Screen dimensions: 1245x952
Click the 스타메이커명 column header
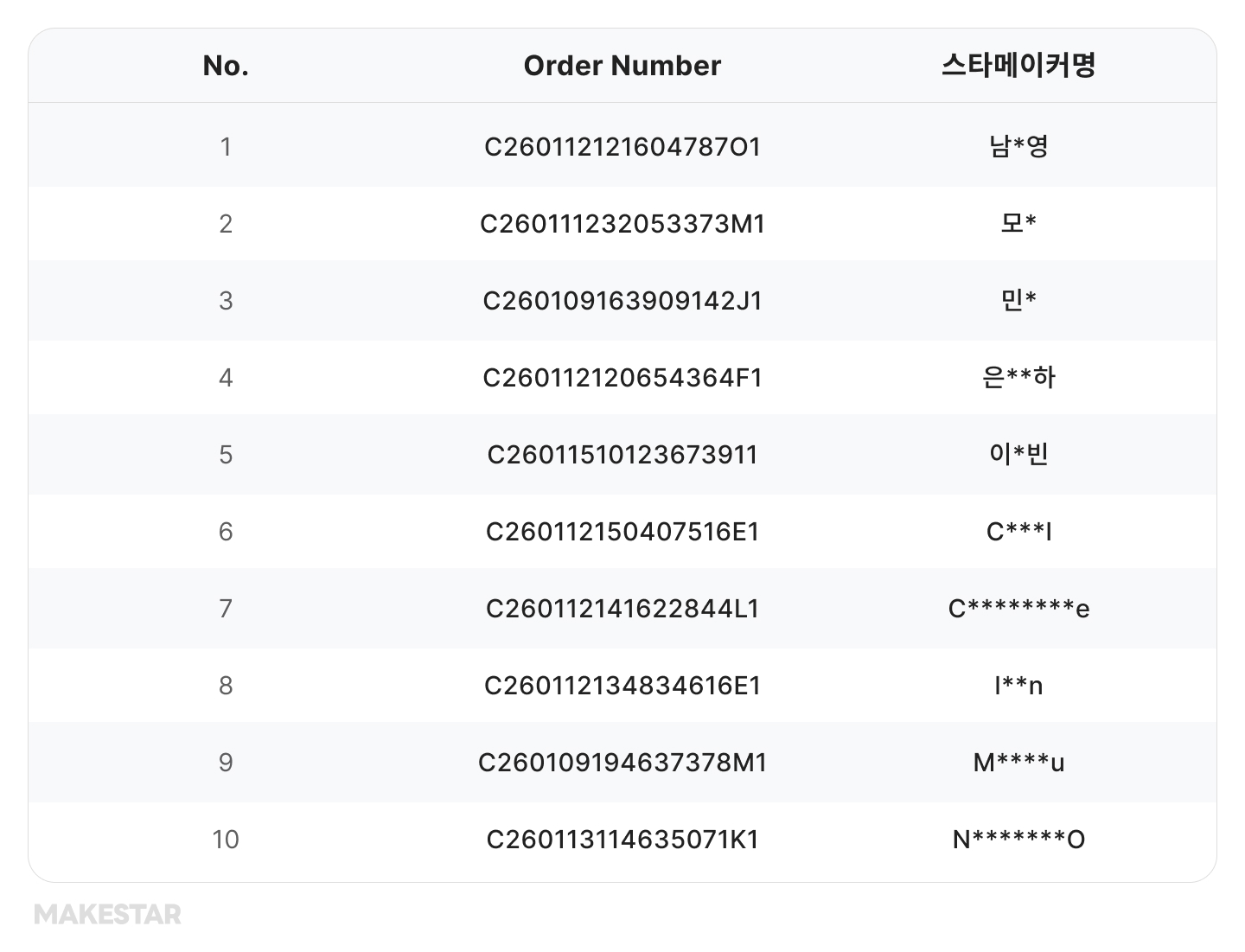pos(1018,66)
